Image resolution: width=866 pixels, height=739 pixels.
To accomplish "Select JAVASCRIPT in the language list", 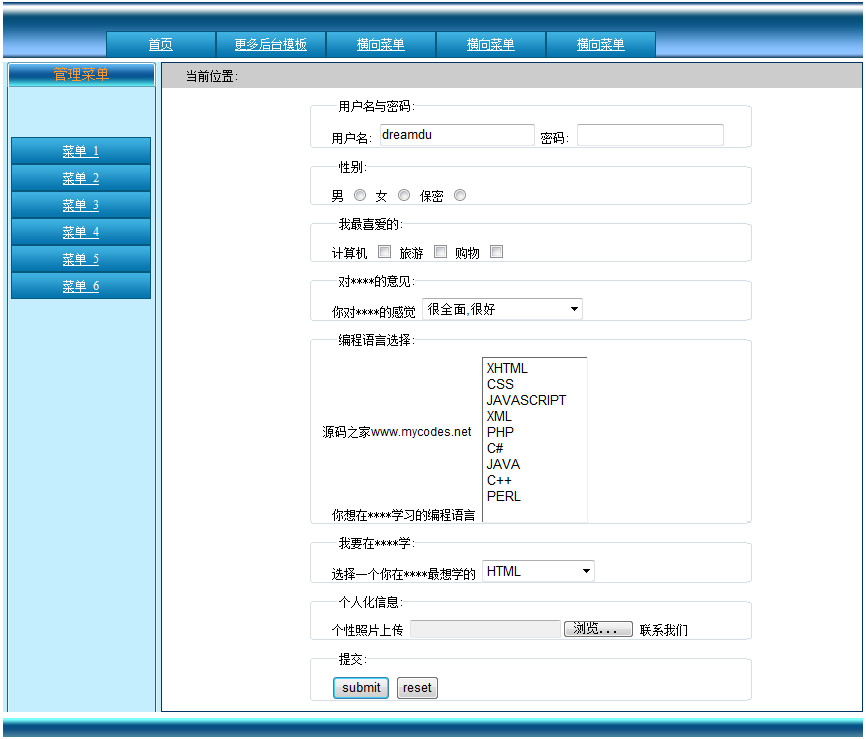I will tap(534, 400).
